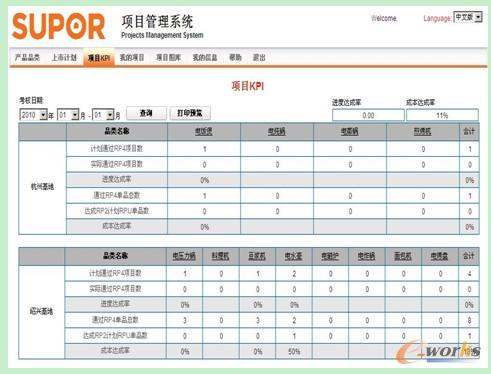Open the 电压力锅 column header link

(184, 256)
